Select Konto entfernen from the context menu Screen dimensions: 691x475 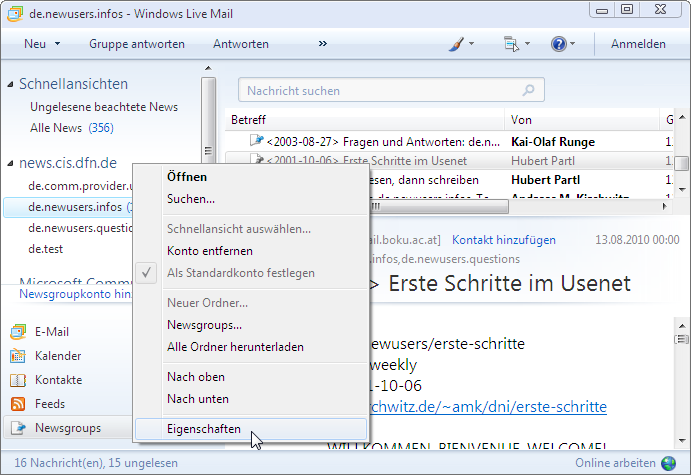point(251,251)
